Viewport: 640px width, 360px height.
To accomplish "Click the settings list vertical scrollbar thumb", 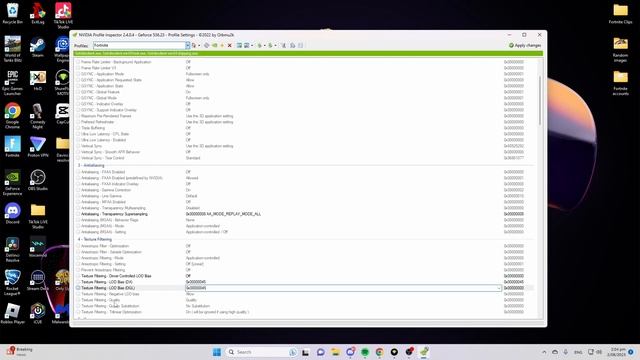I will click(540, 100).
